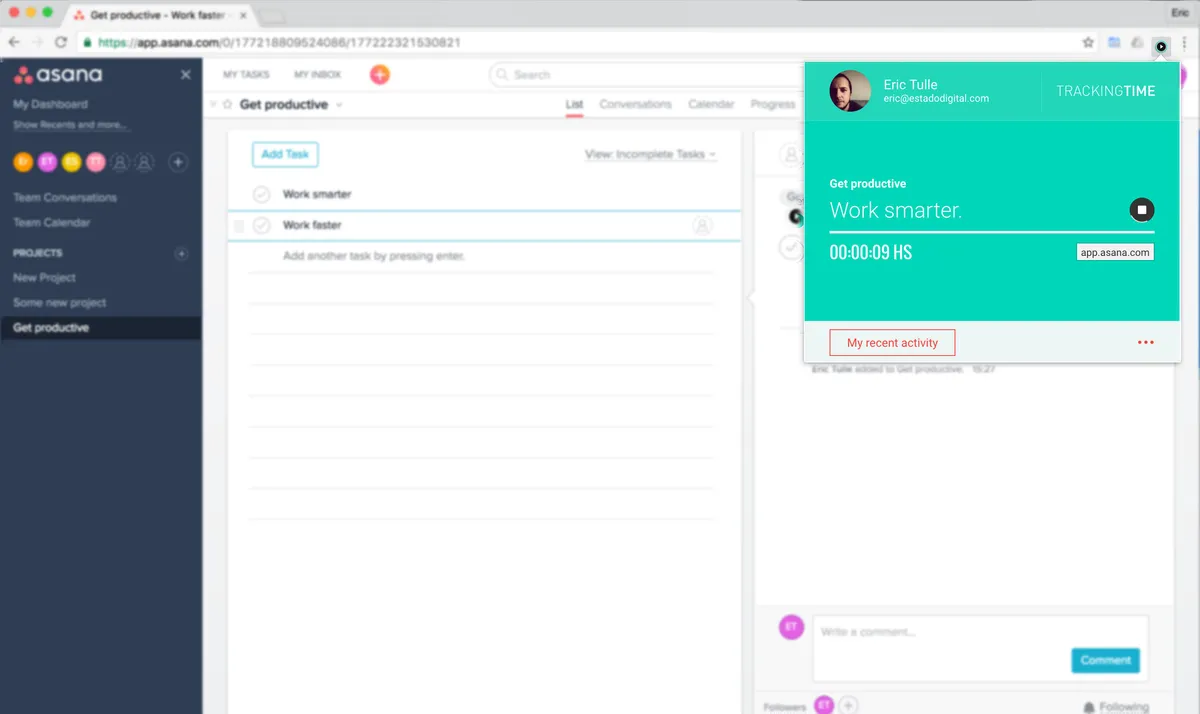Reload the page
The width and height of the screenshot is (1200, 714).
pyautogui.click(x=60, y=43)
